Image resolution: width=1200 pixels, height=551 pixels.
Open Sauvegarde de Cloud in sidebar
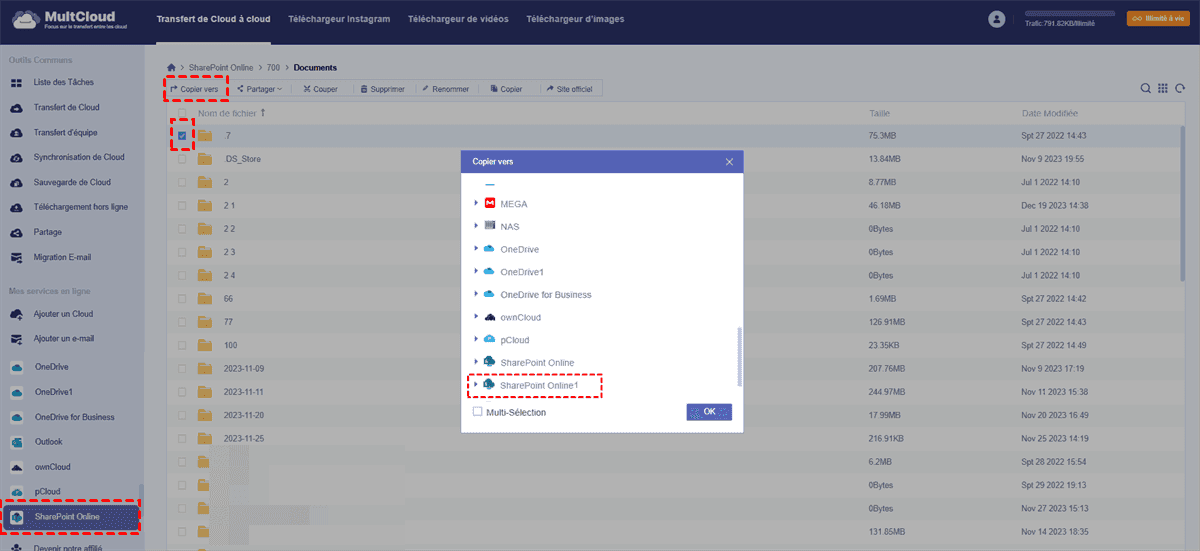pyautogui.click(x=72, y=182)
